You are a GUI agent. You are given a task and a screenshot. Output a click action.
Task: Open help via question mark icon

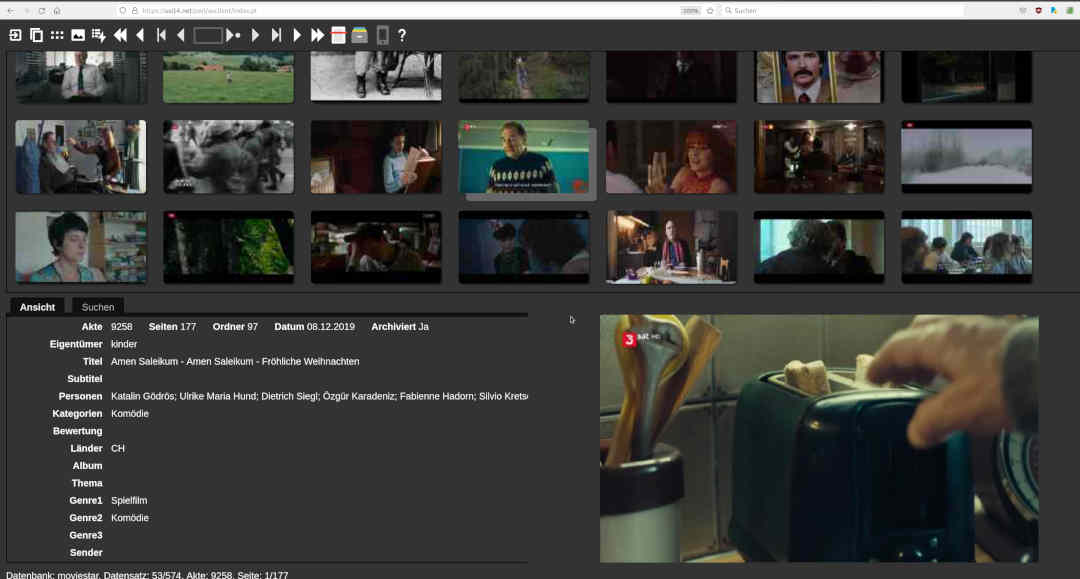click(x=402, y=35)
